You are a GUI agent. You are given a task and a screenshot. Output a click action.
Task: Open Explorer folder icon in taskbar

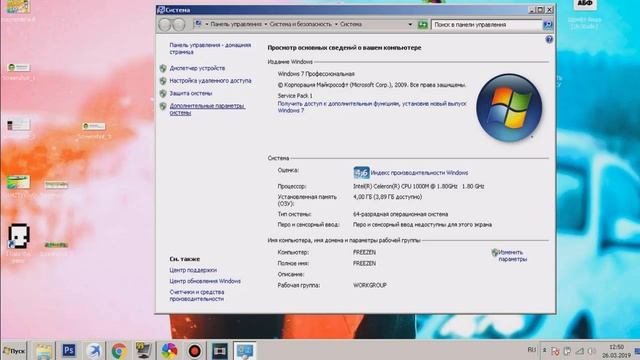(x=43, y=351)
